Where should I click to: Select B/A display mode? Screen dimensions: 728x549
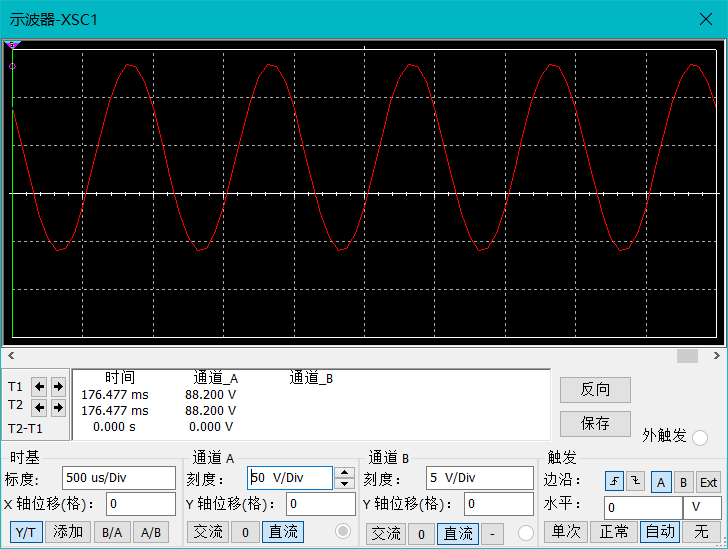click(112, 532)
